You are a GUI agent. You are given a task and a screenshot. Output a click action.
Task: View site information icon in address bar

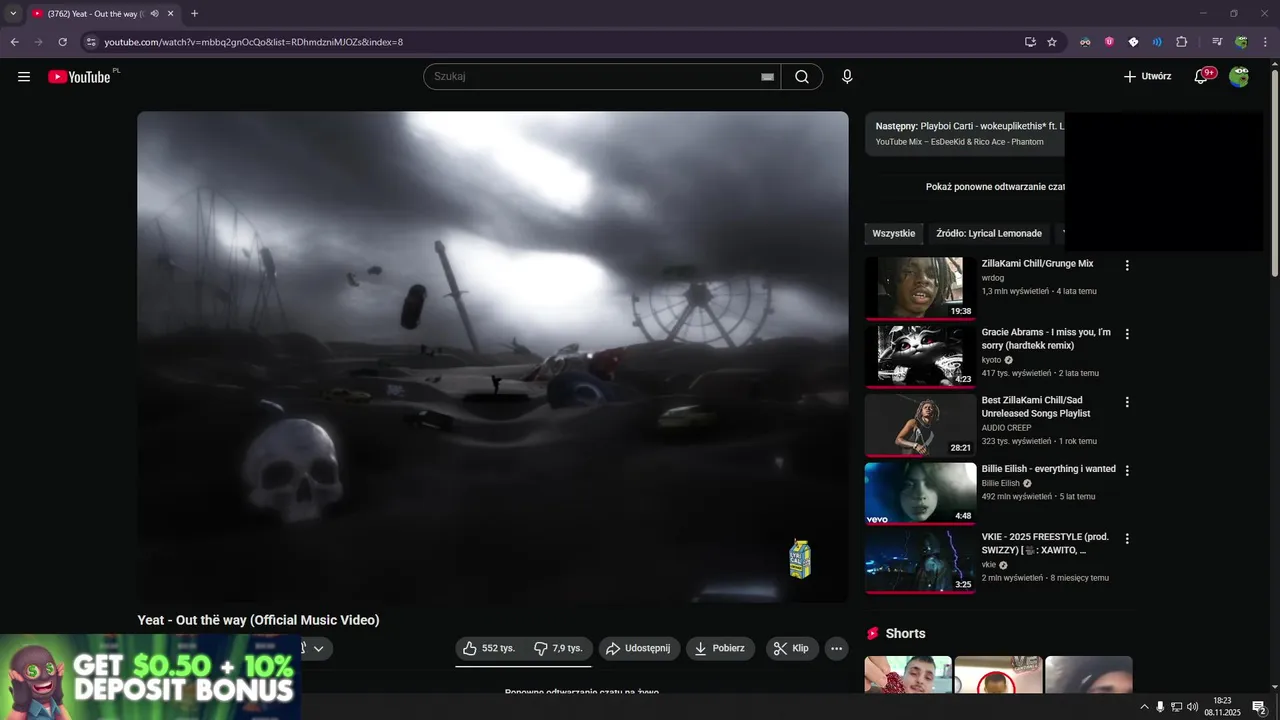point(91,42)
